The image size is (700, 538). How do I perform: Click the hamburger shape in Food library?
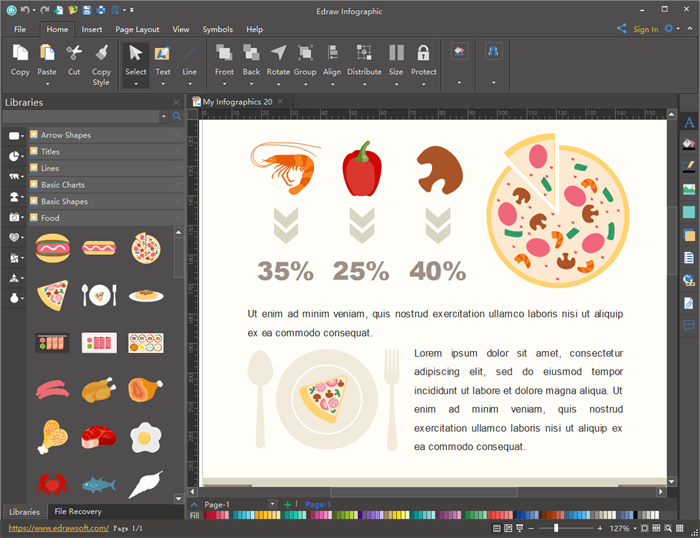pos(51,247)
